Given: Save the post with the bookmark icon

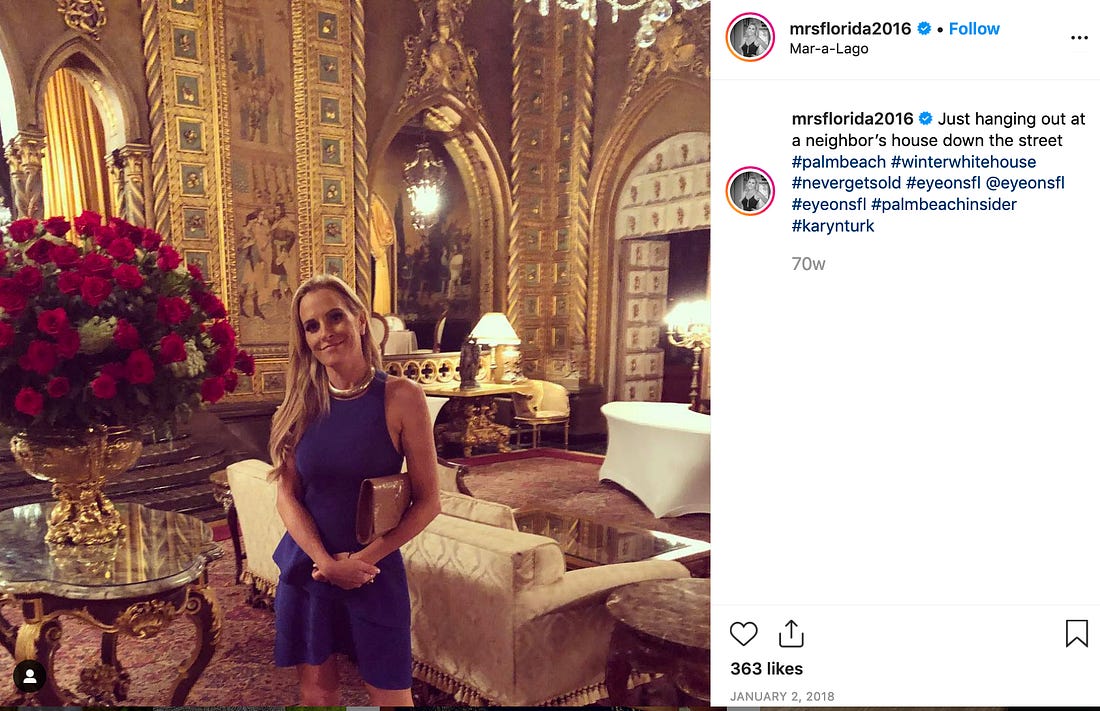Looking at the screenshot, I should click(x=1076, y=633).
